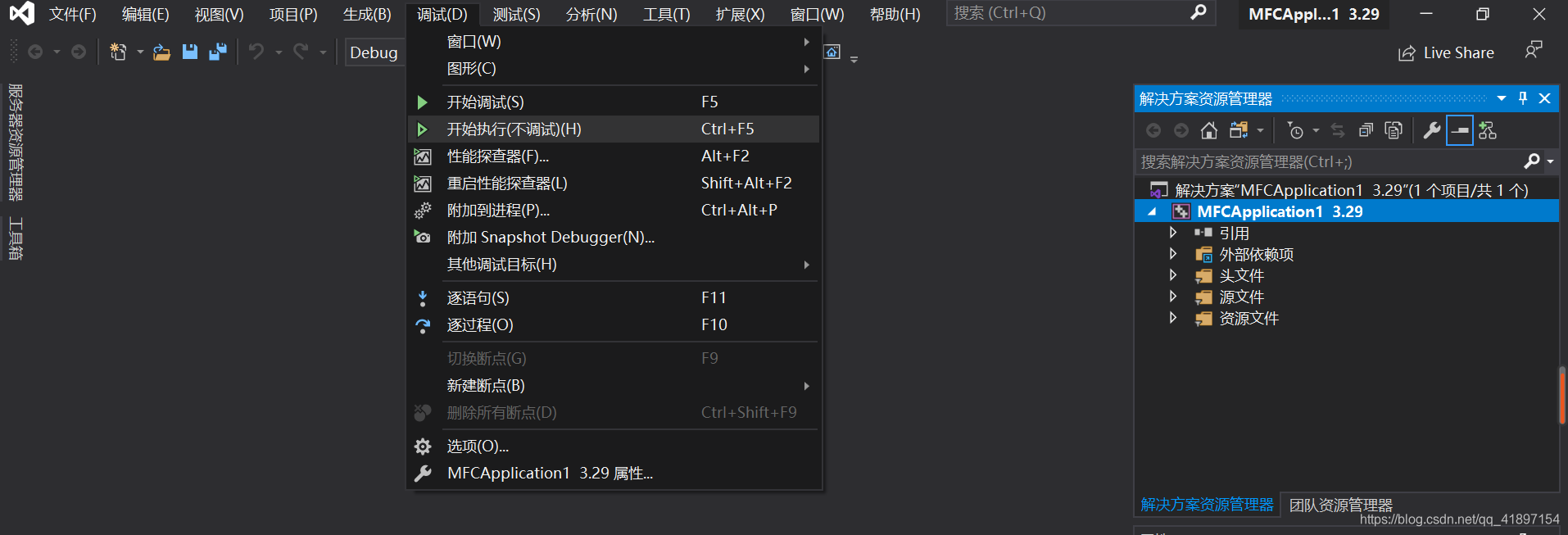Click the 搜索 (Ctrl+Q) search field
Image resolution: width=1568 pixels, height=535 pixels.
click(1080, 13)
